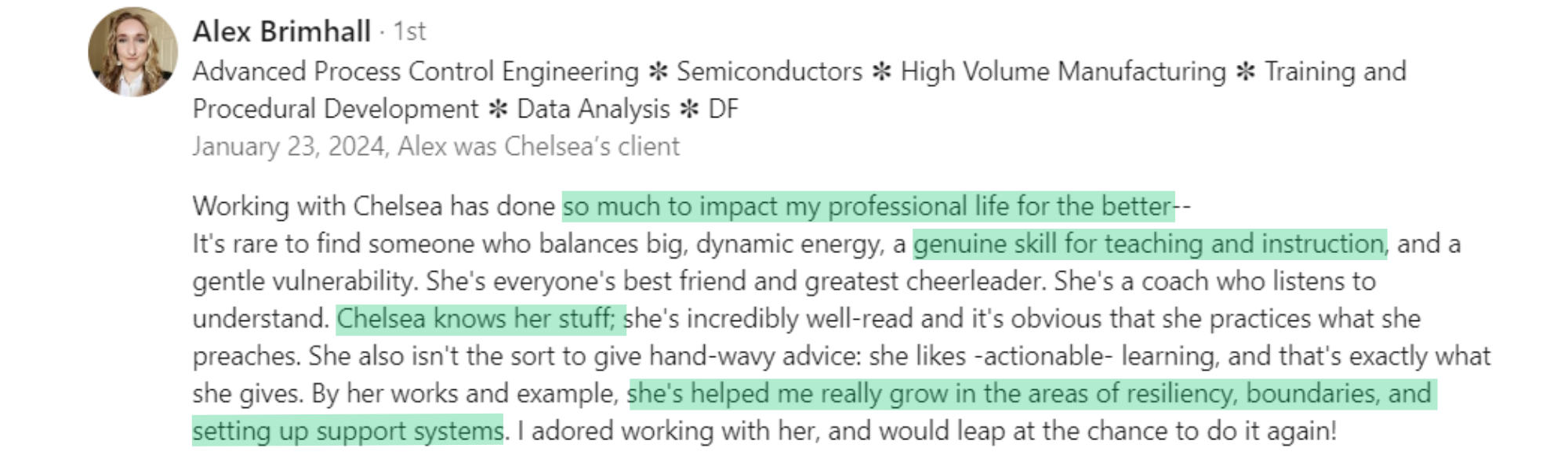Click the Alex was Chelsea's client text
The image size is (1568, 470).
point(539,146)
